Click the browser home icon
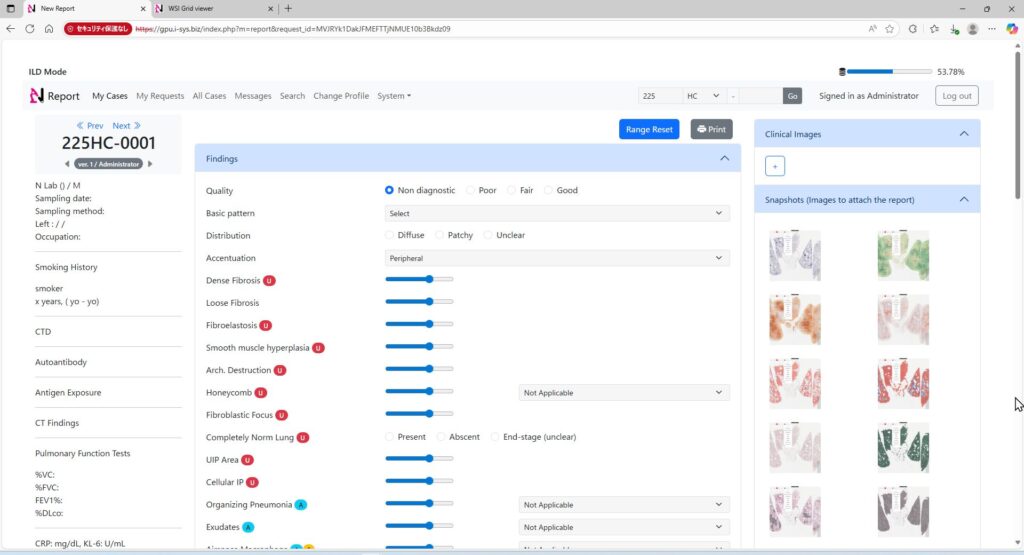Image resolution: width=1024 pixels, height=555 pixels. point(49,29)
